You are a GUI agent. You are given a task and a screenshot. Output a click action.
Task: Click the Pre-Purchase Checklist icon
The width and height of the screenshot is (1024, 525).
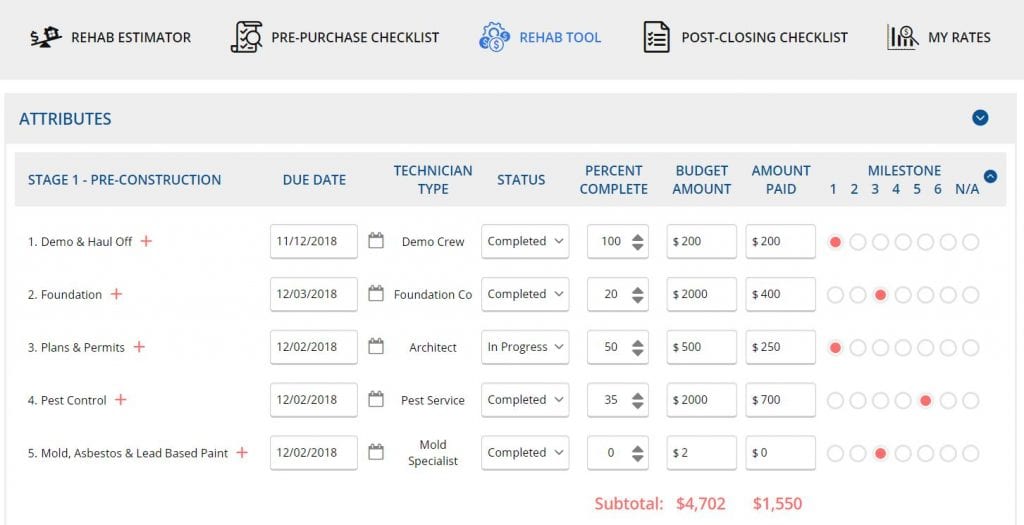(x=246, y=37)
